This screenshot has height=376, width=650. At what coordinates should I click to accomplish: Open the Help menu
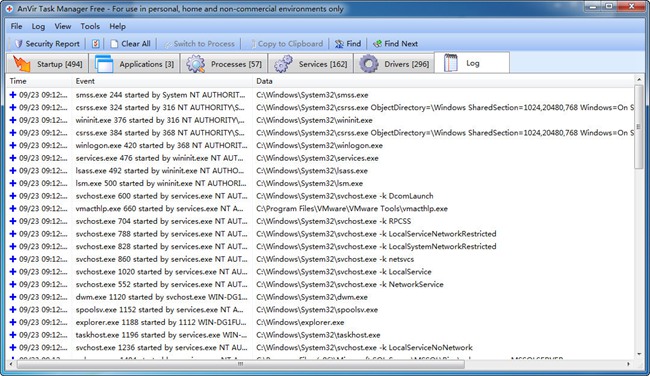117,26
